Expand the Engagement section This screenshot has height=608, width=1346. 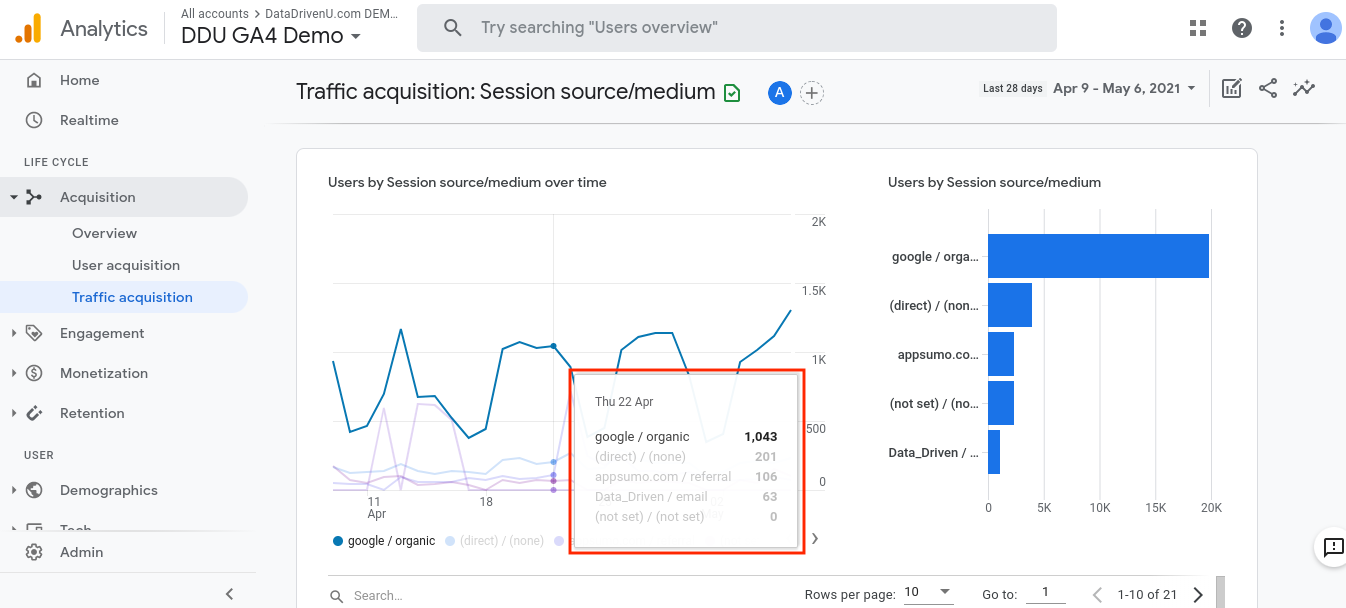(102, 333)
